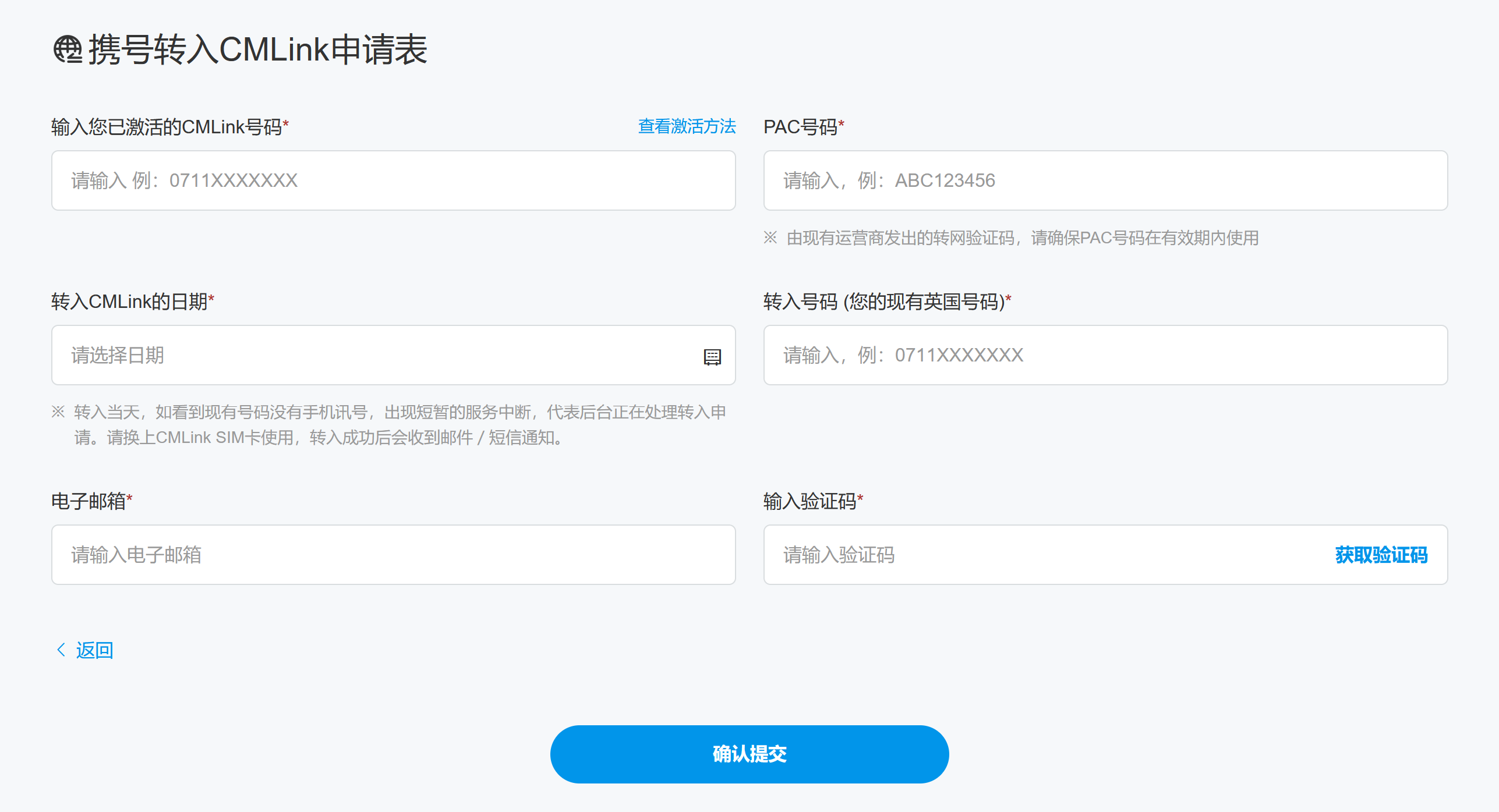
Task: Focus the 转入号码 UK number input
Action: point(1105,355)
